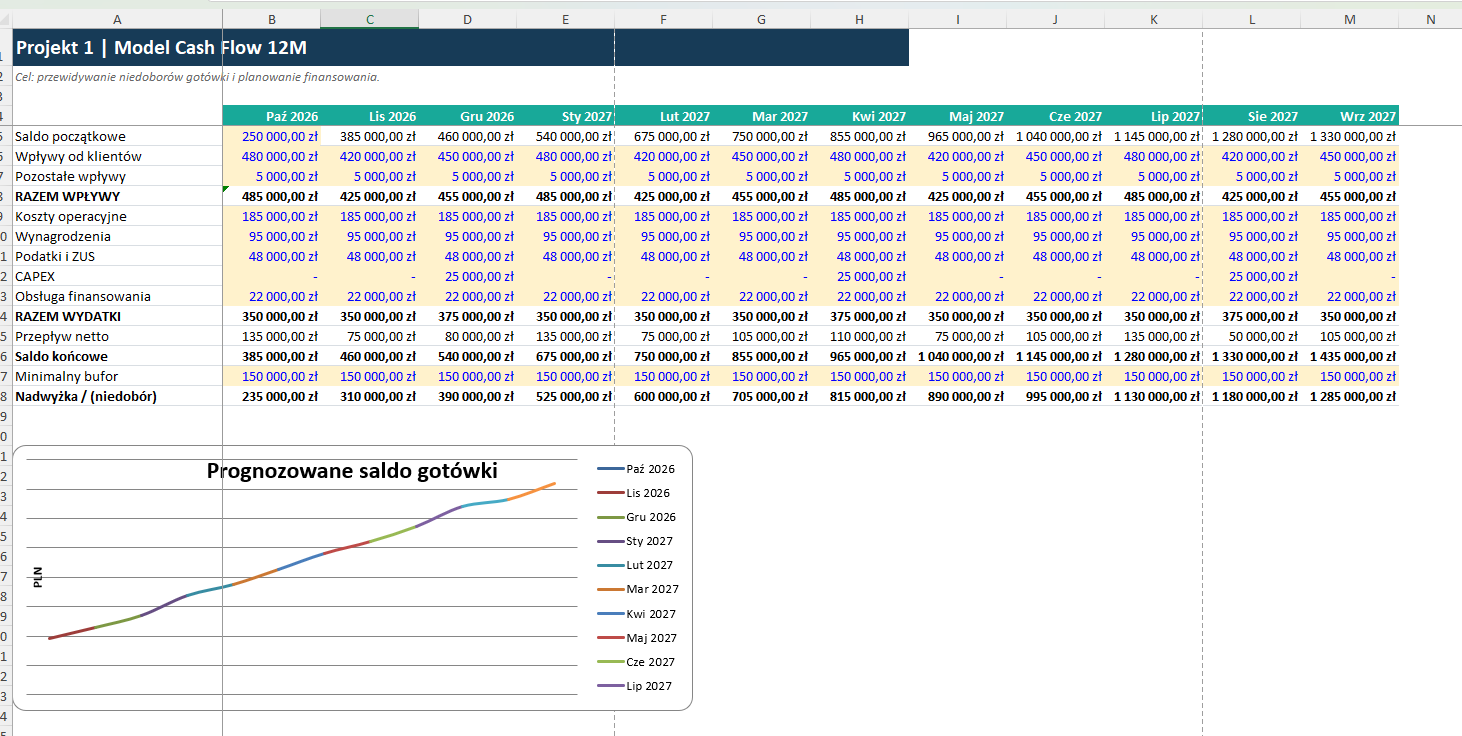Screen dimensions: 1462x736
Task: Click the 'Kwi 2027' chart legend entry
Action: [636, 614]
